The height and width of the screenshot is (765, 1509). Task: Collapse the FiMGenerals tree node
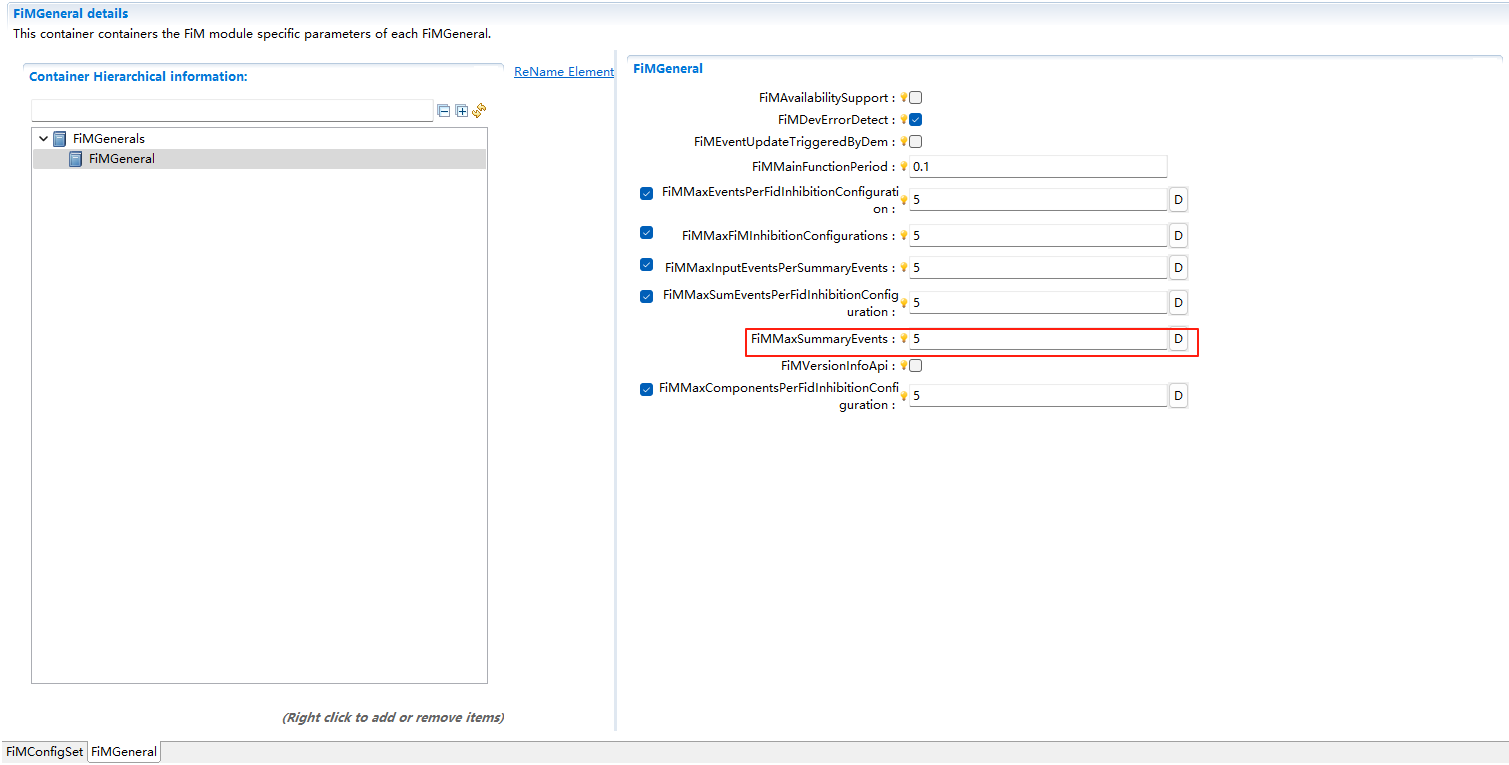click(43, 138)
